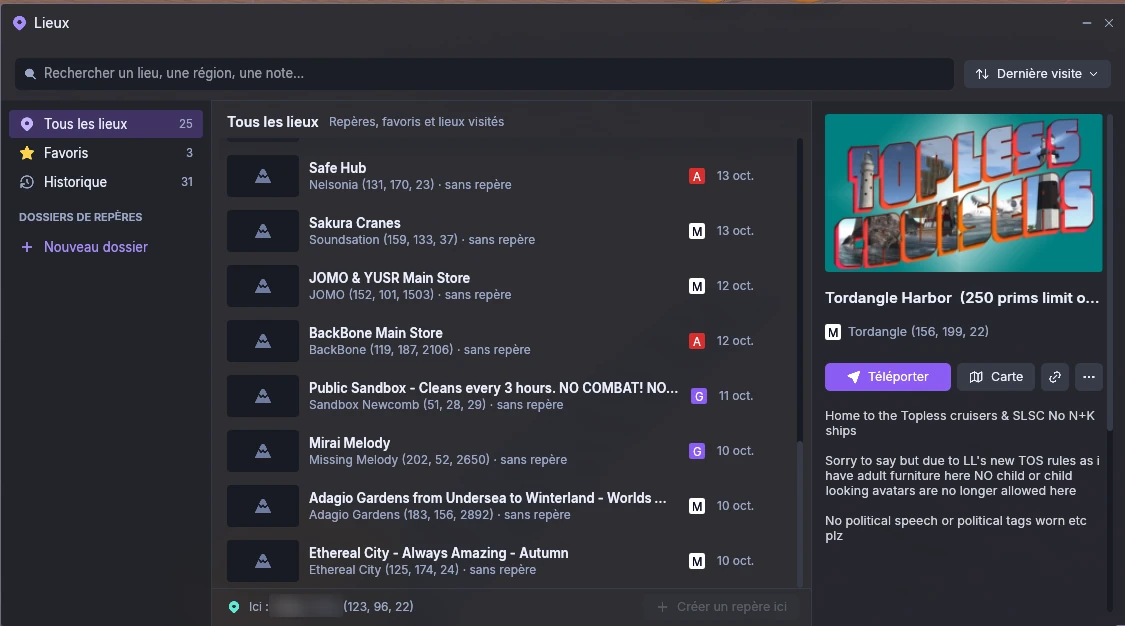Click the Moderate rating badge on Sakura Cranes
This screenshot has width=1125, height=626.
pyautogui.click(x=697, y=231)
